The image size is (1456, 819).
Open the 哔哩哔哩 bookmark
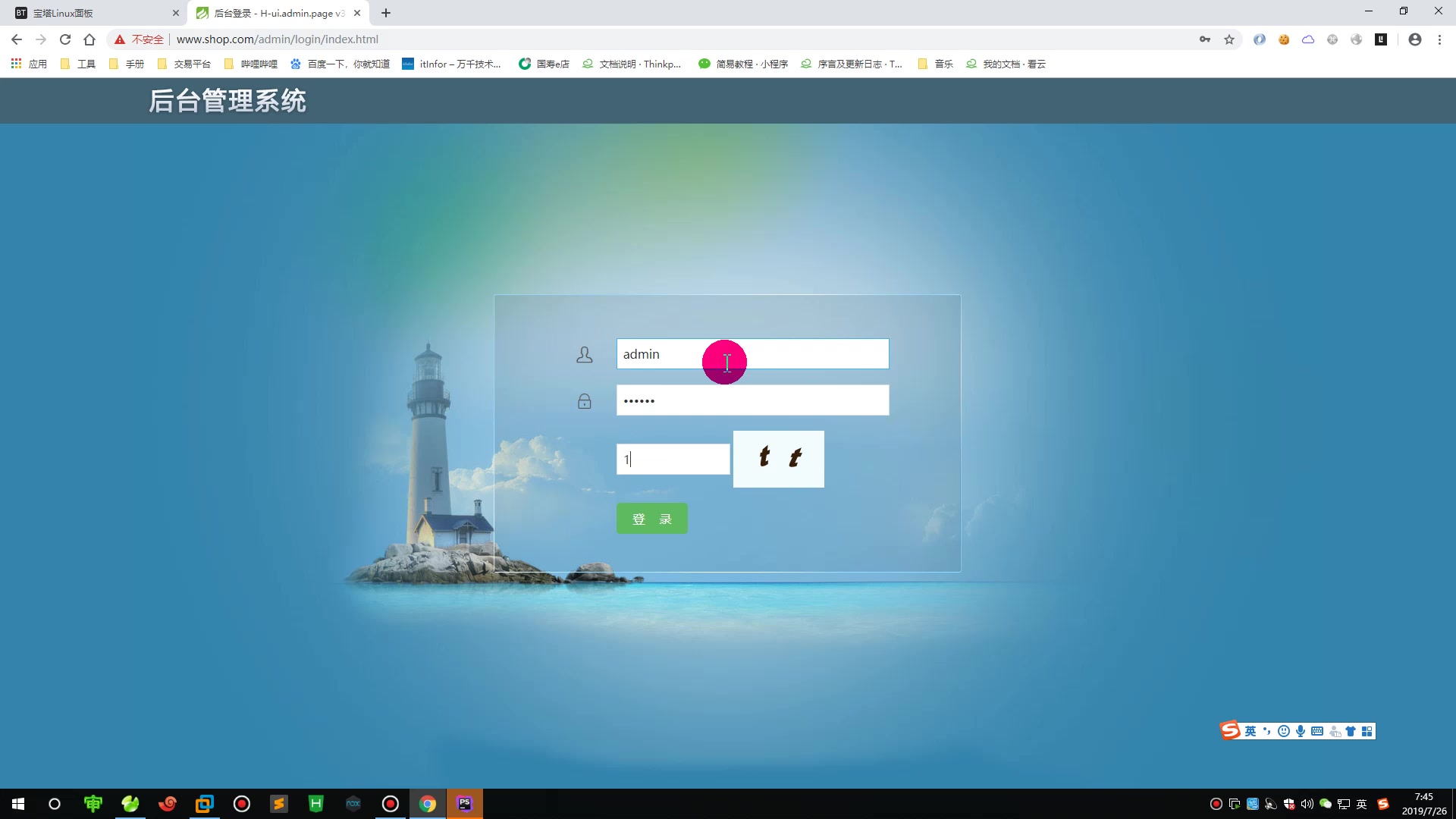(258, 64)
